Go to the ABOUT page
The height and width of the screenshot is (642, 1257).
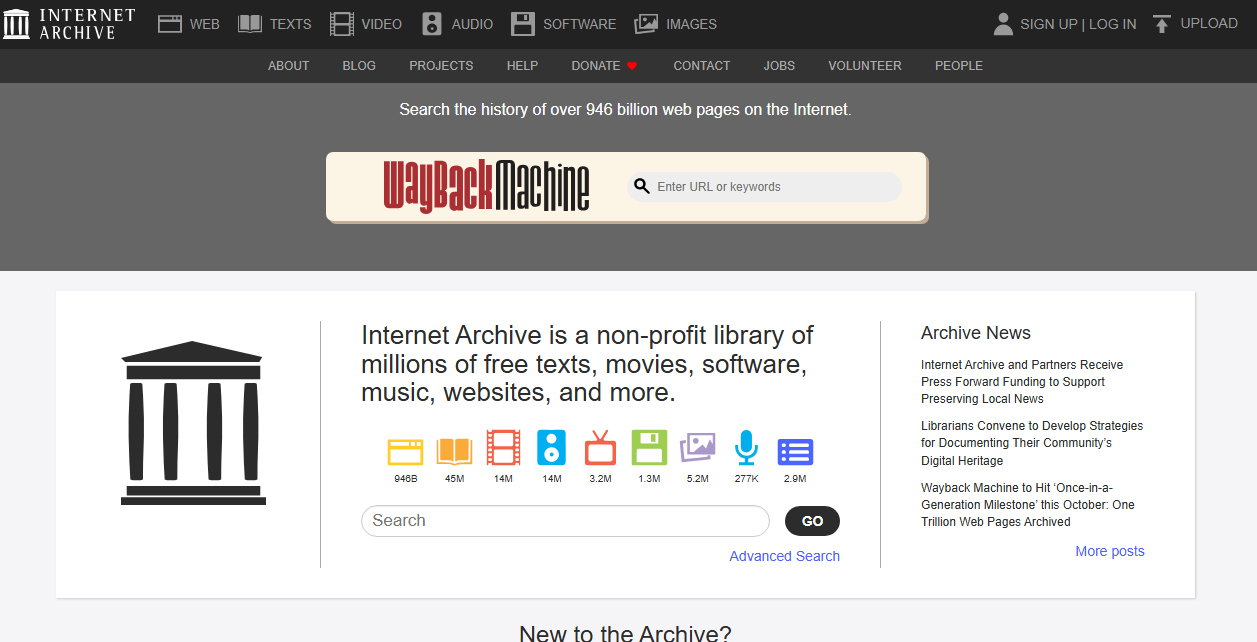click(289, 66)
